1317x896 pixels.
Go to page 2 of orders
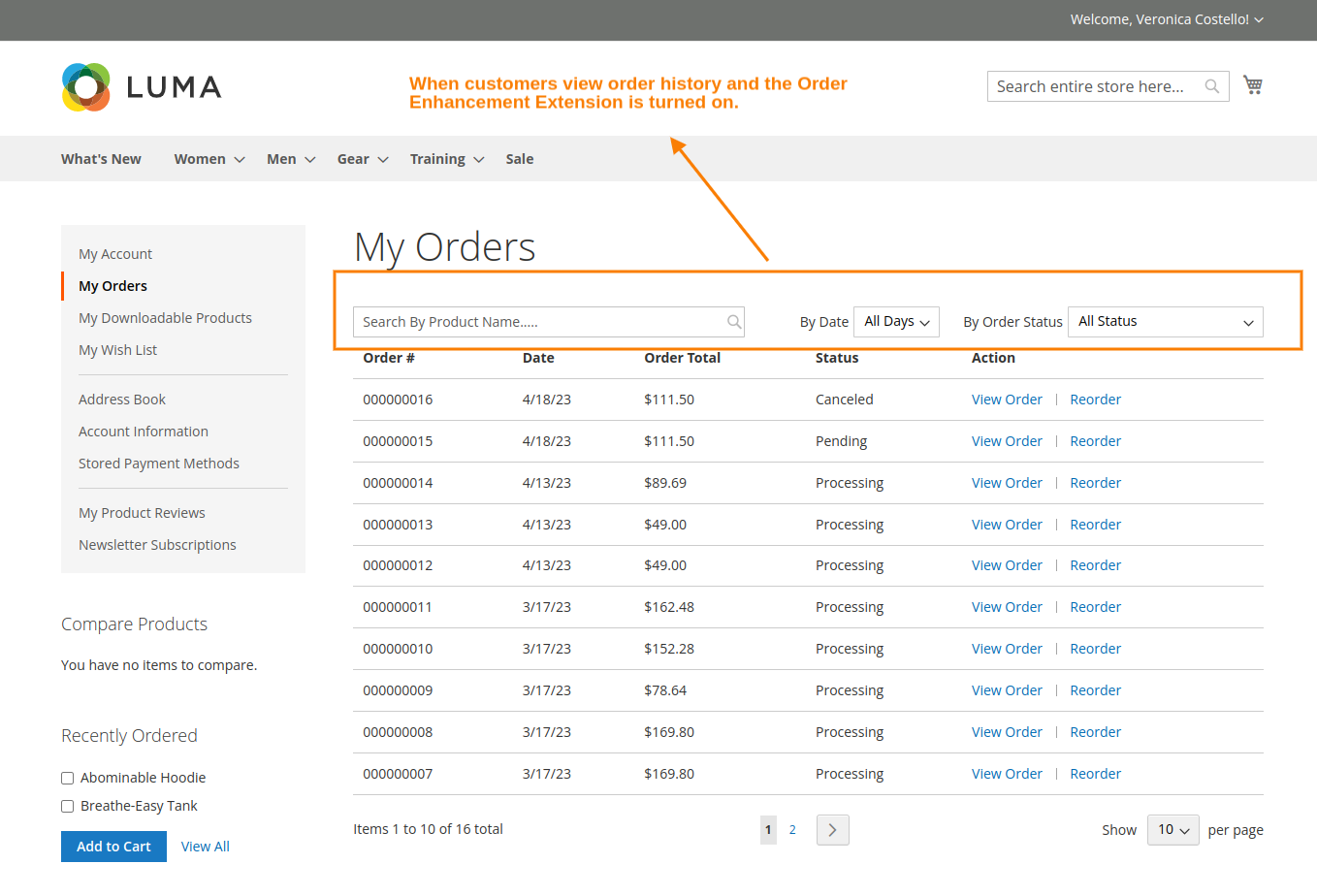tap(792, 829)
